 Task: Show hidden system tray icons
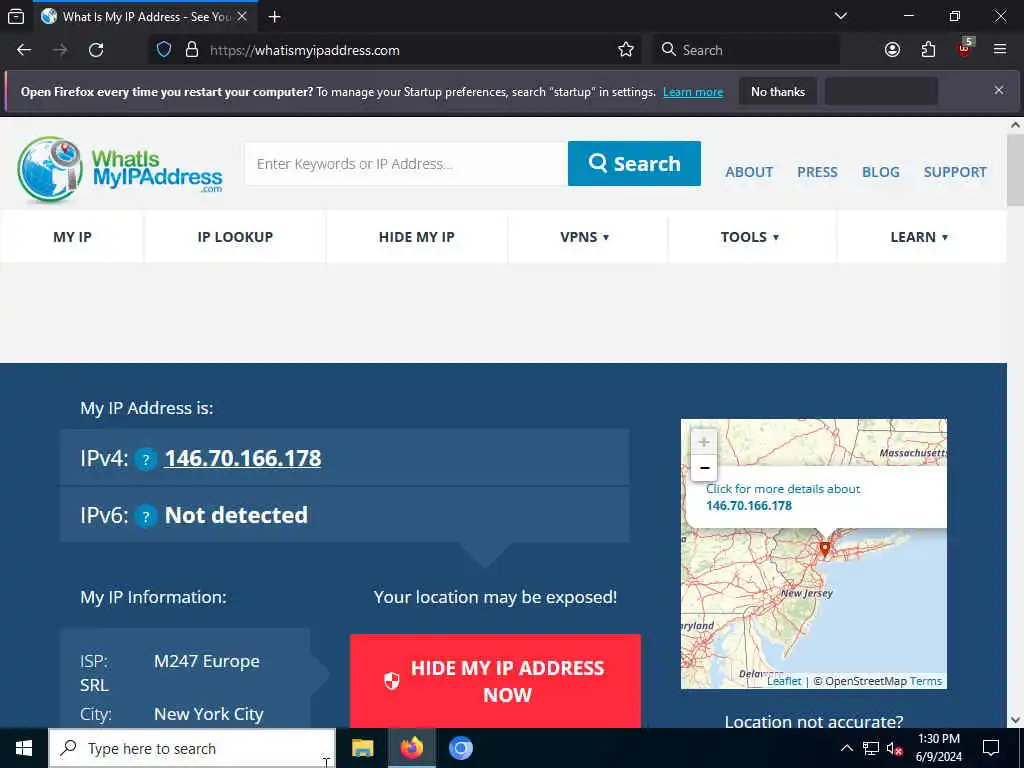coord(846,748)
